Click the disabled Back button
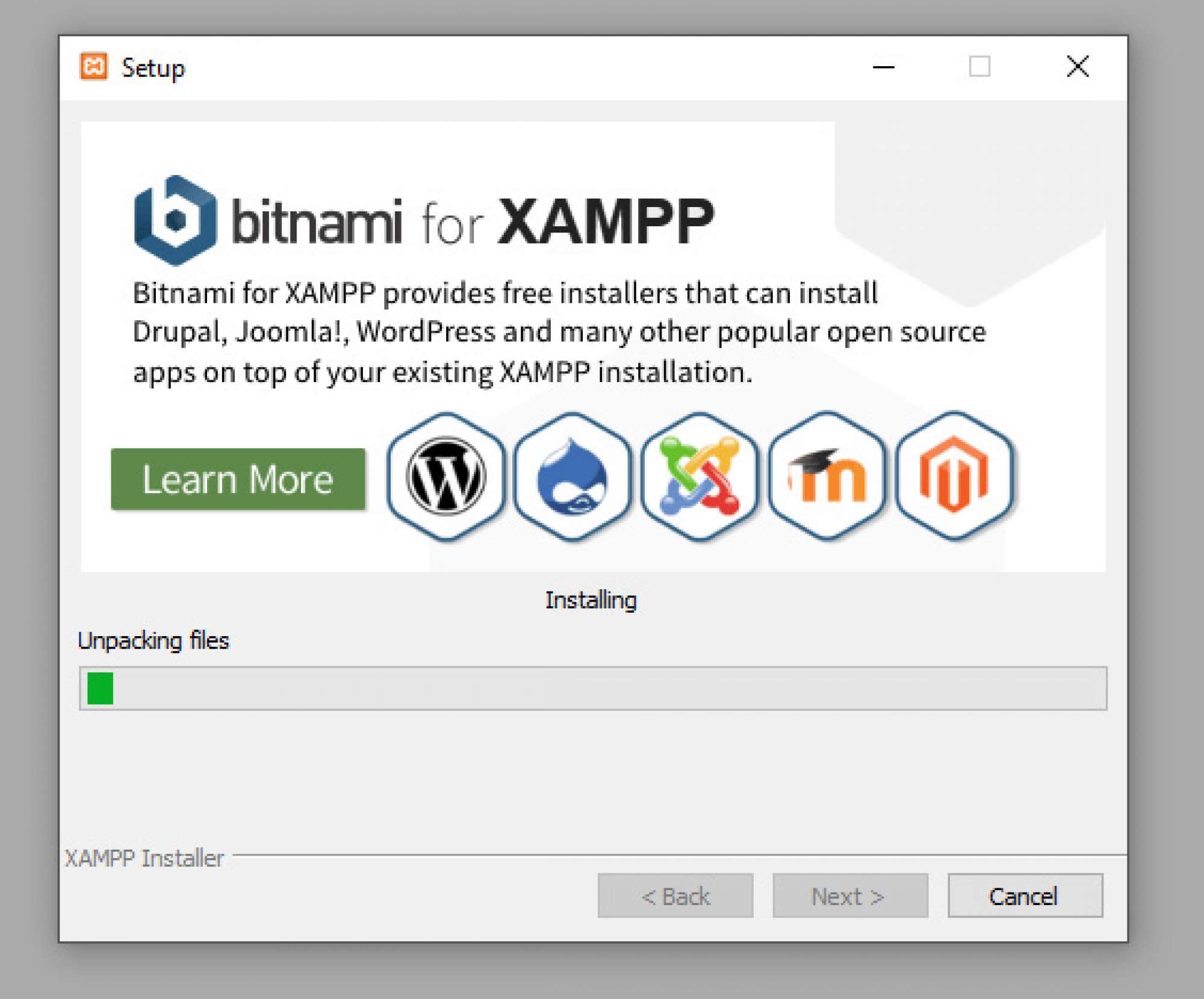This screenshot has width=1204, height=999. pos(675,895)
